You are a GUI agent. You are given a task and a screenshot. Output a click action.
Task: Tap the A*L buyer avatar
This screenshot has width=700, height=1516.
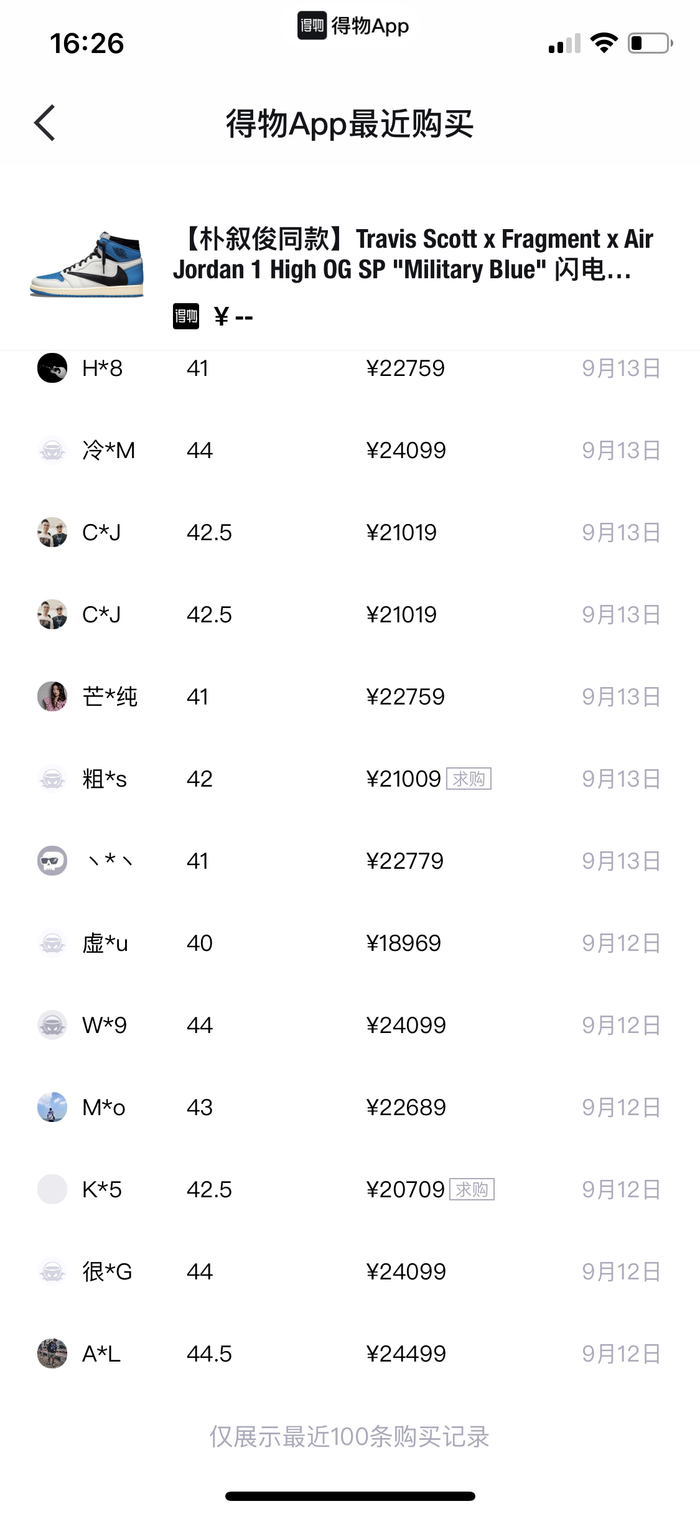(x=52, y=1353)
